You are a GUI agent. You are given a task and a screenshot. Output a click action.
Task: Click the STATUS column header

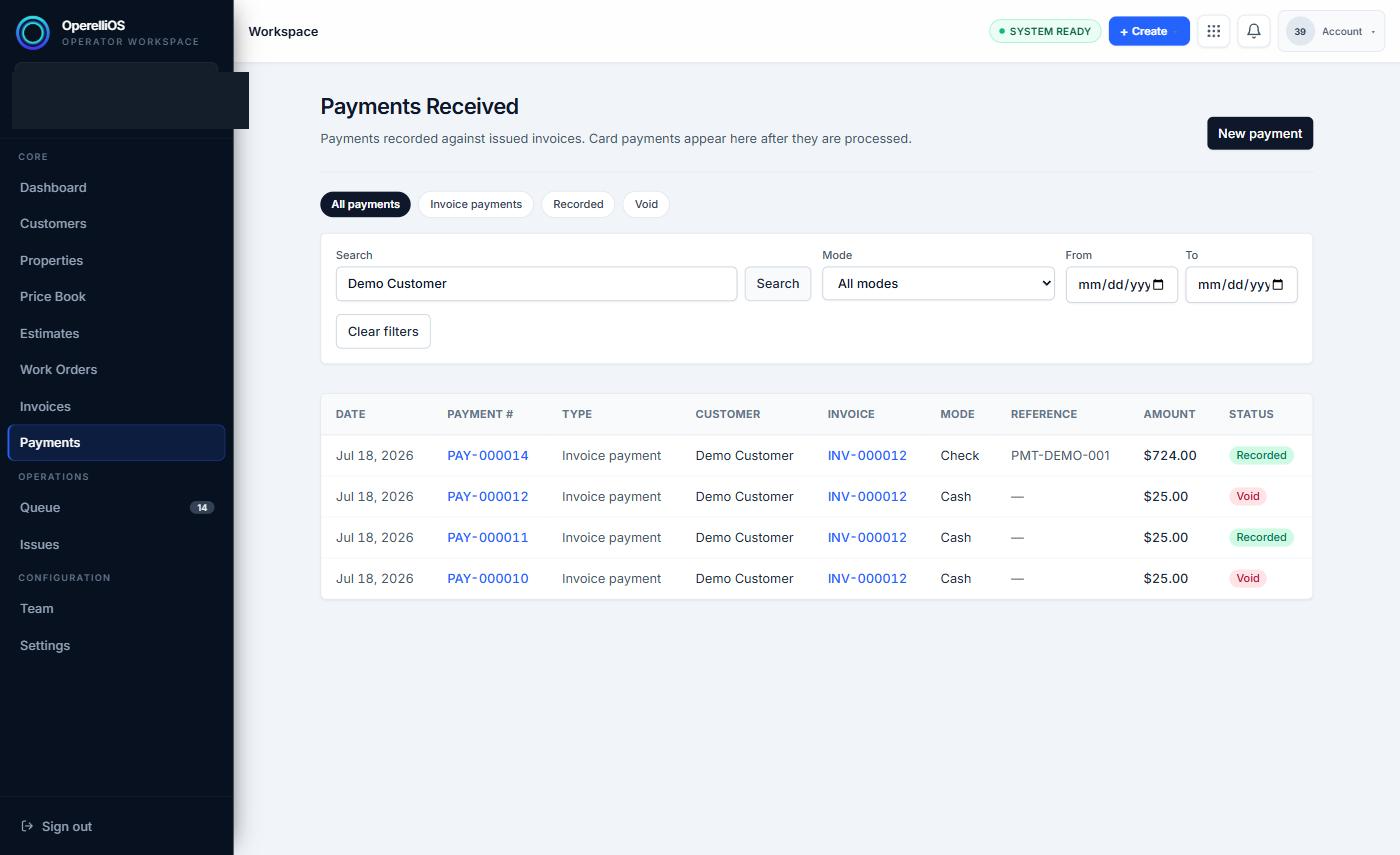pos(1251,414)
